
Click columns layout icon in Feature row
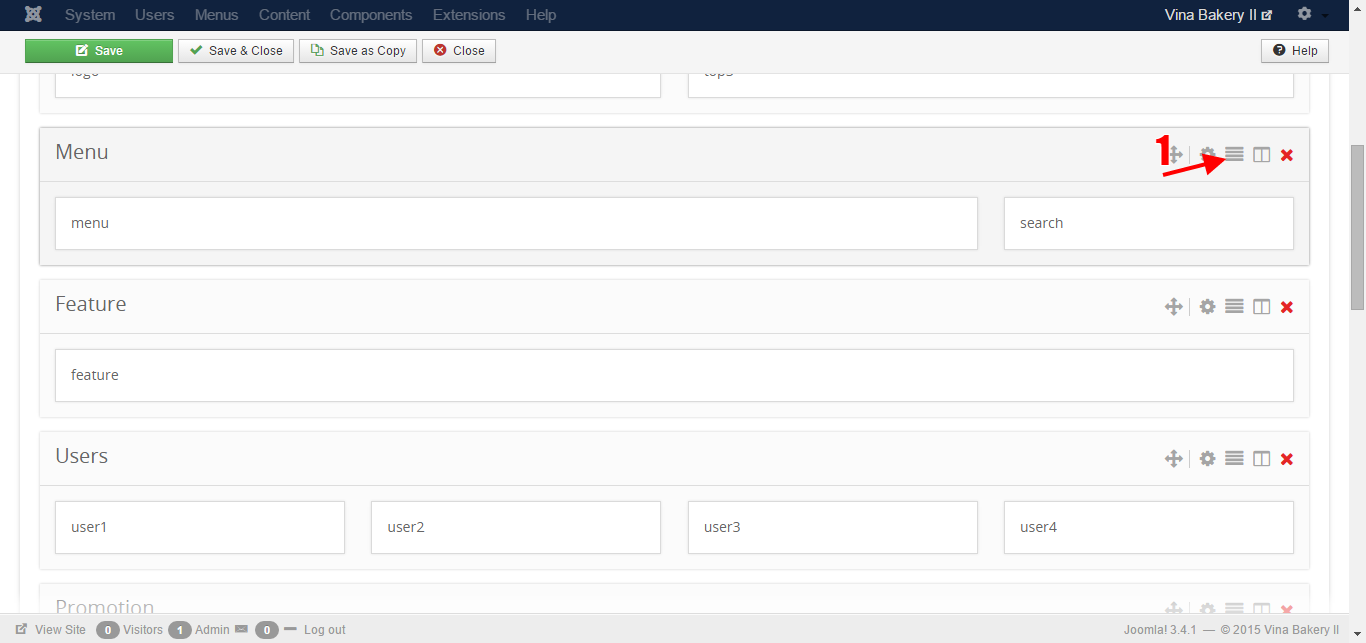click(x=1262, y=307)
